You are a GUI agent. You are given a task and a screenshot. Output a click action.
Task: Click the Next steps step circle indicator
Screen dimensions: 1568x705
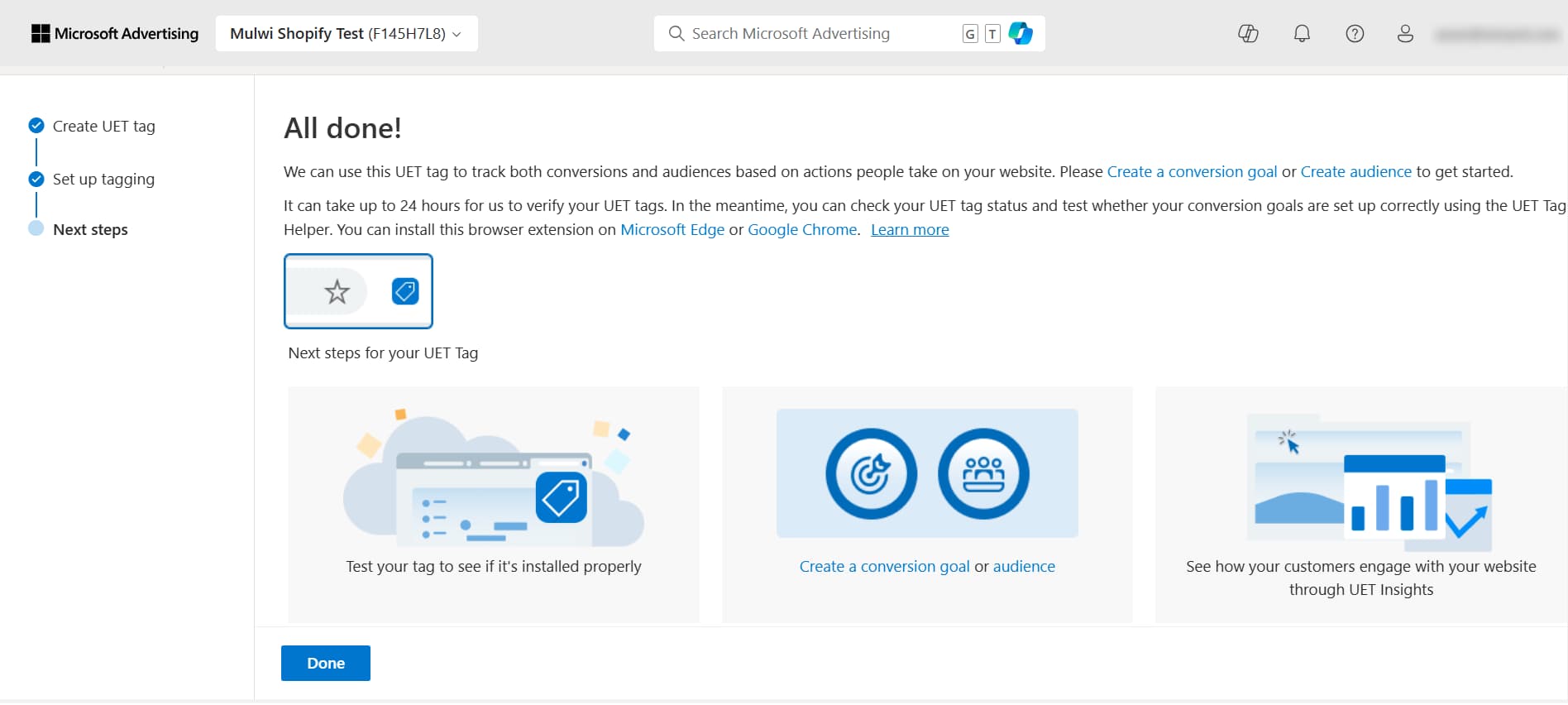pos(36,228)
